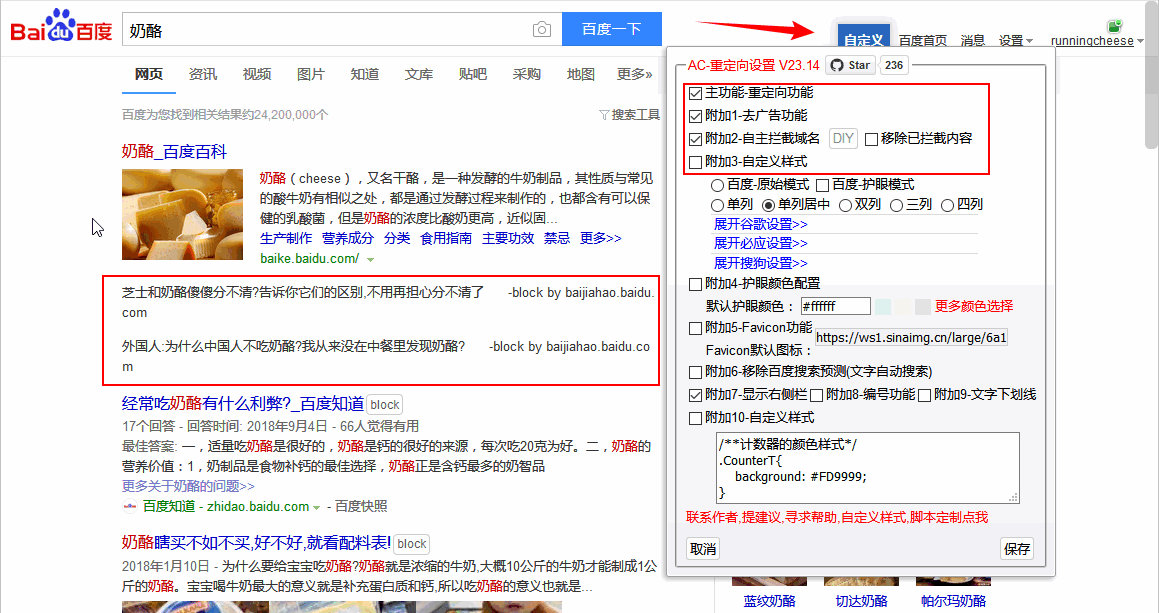Click the 自定义 button in top bar
The width and height of the screenshot is (1159, 613).
[x=863, y=37]
